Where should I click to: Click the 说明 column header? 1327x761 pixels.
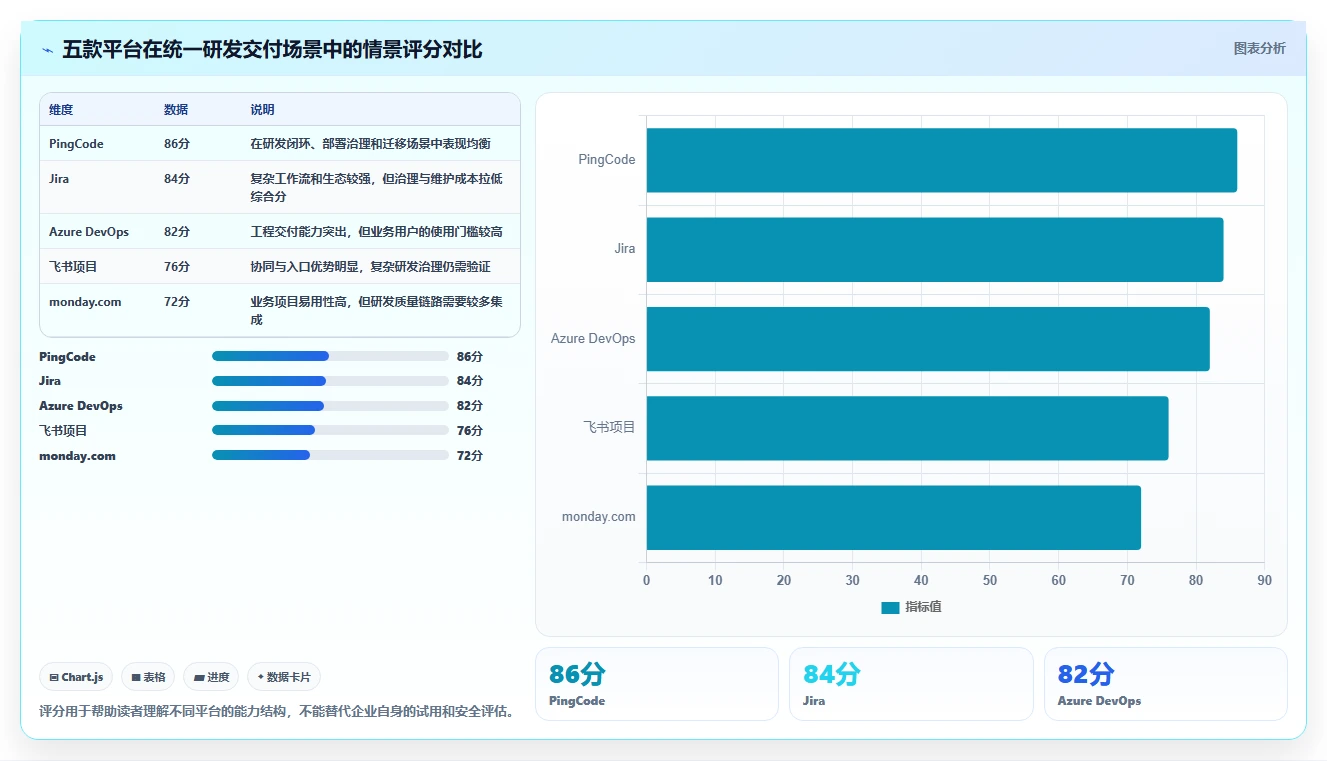[x=262, y=110]
